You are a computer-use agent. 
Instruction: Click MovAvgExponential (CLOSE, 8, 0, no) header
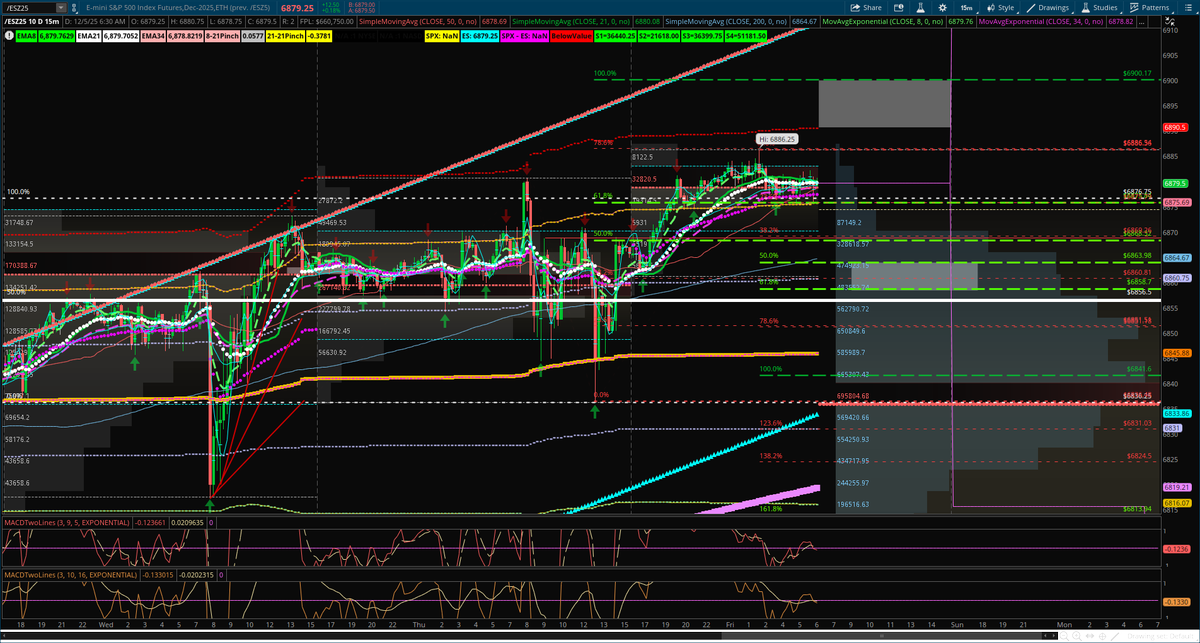(883, 22)
